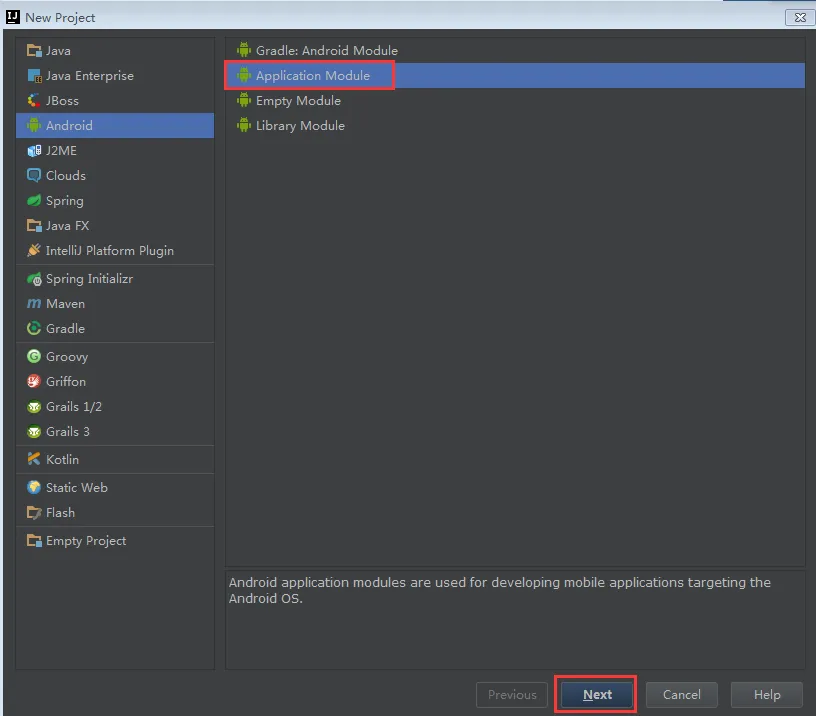Open Help for New Project
This screenshot has height=716, width=816.
point(767,695)
